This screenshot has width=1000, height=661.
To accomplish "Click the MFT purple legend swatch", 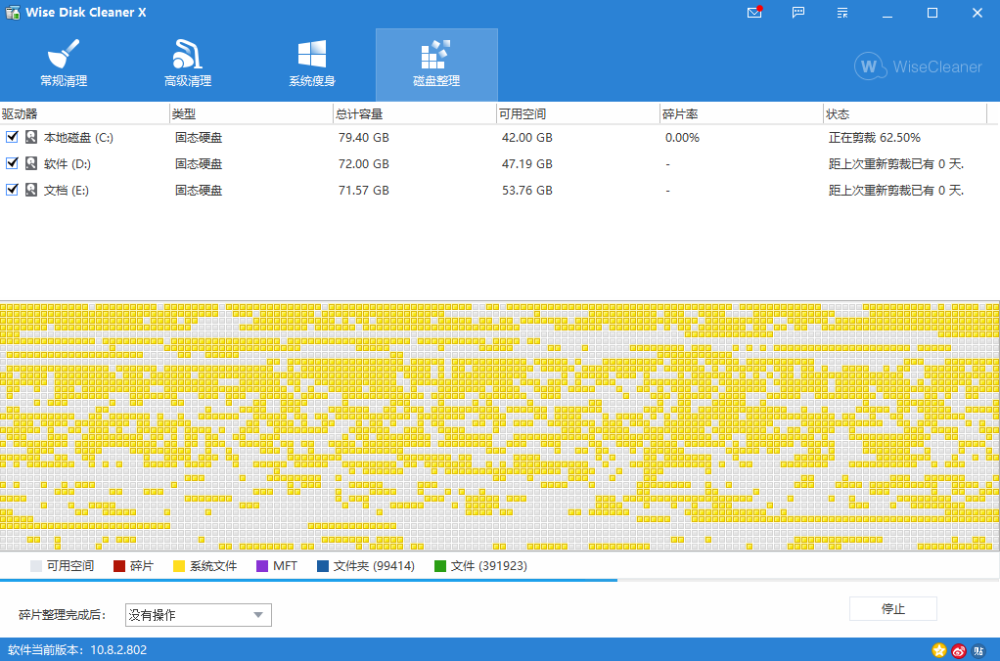I will coord(262,566).
